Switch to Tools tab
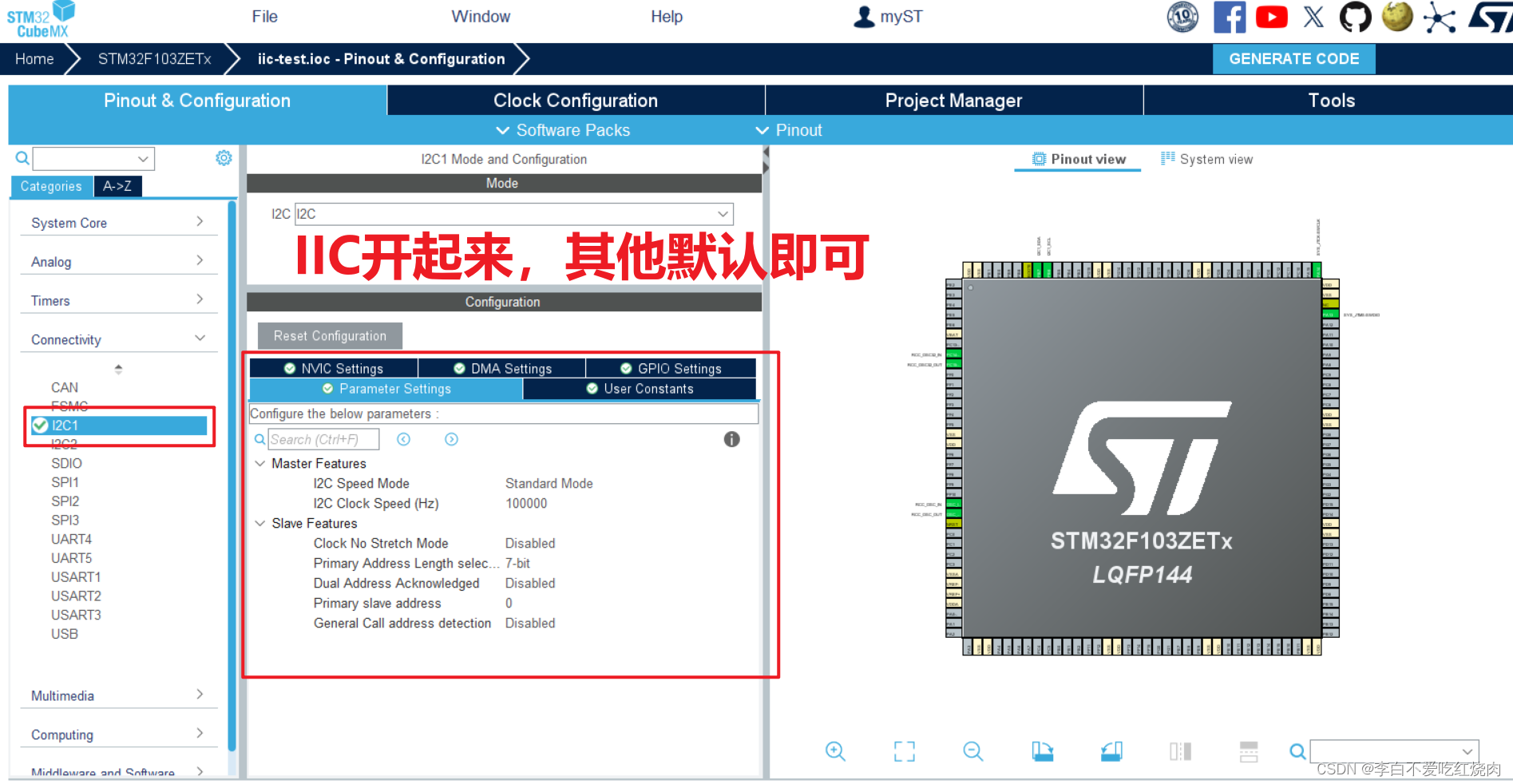Image resolution: width=1513 pixels, height=784 pixels. (1329, 101)
